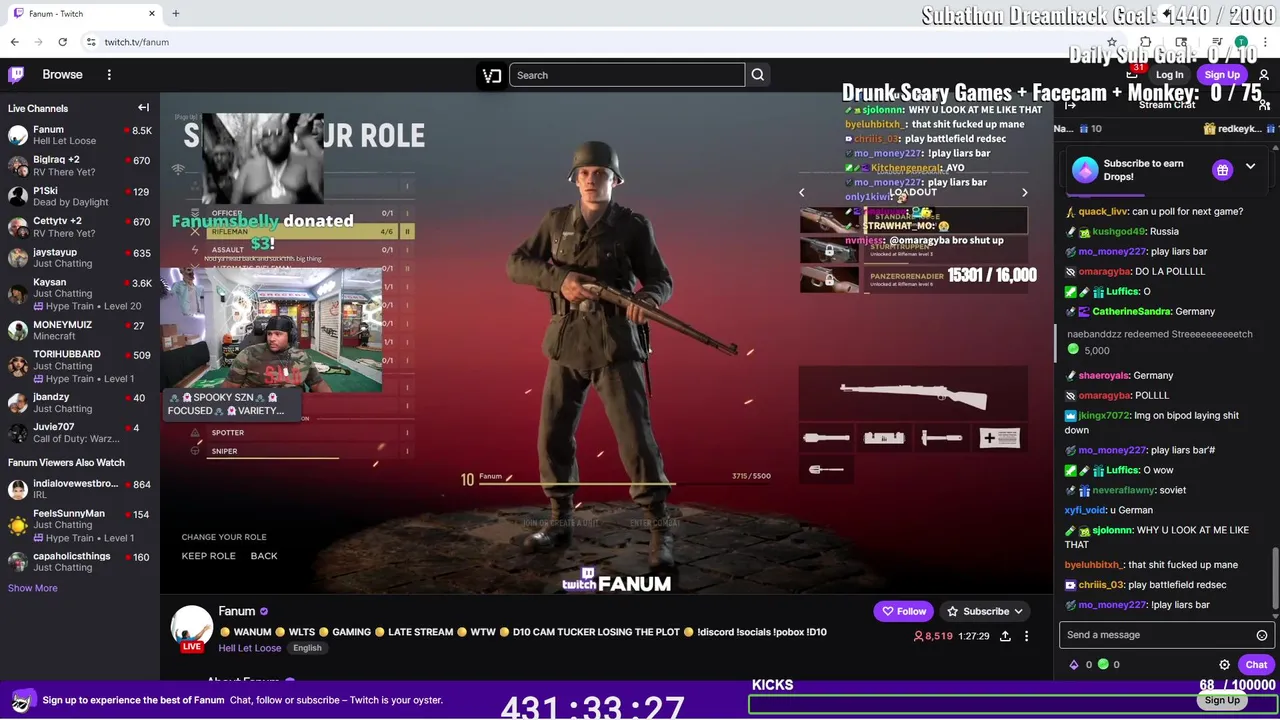Open chat emote picker icon
This screenshot has height=720, width=1280.
pyautogui.click(x=1262, y=635)
